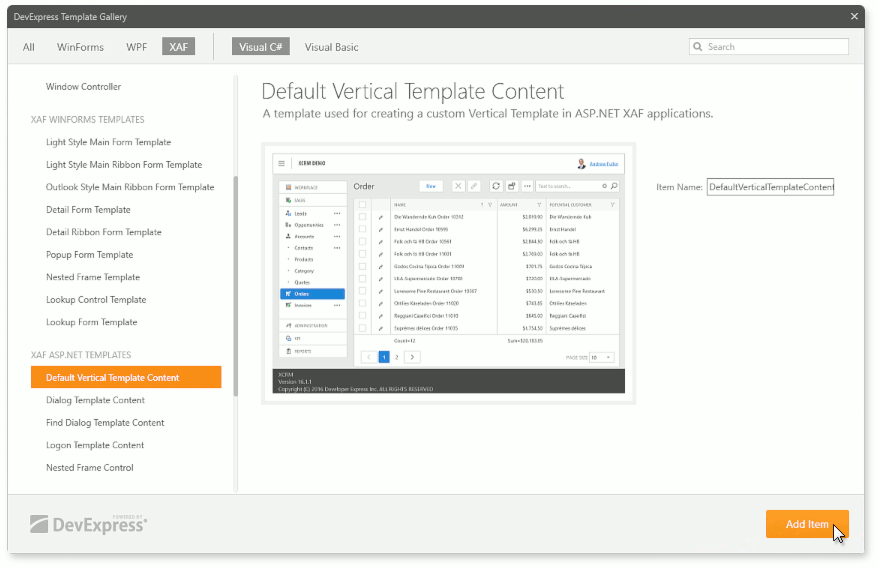
Task: Select Light Style Main Form Template
Action: (109, 142)
